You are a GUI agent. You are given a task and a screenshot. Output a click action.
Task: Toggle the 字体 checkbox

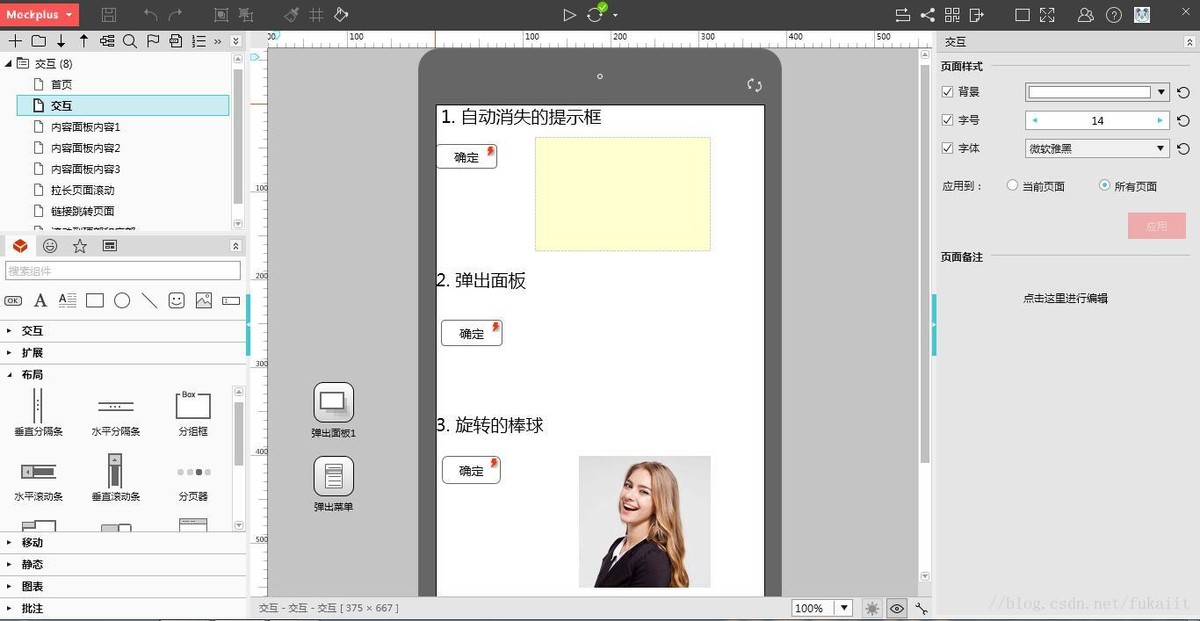tap(948, 148)
